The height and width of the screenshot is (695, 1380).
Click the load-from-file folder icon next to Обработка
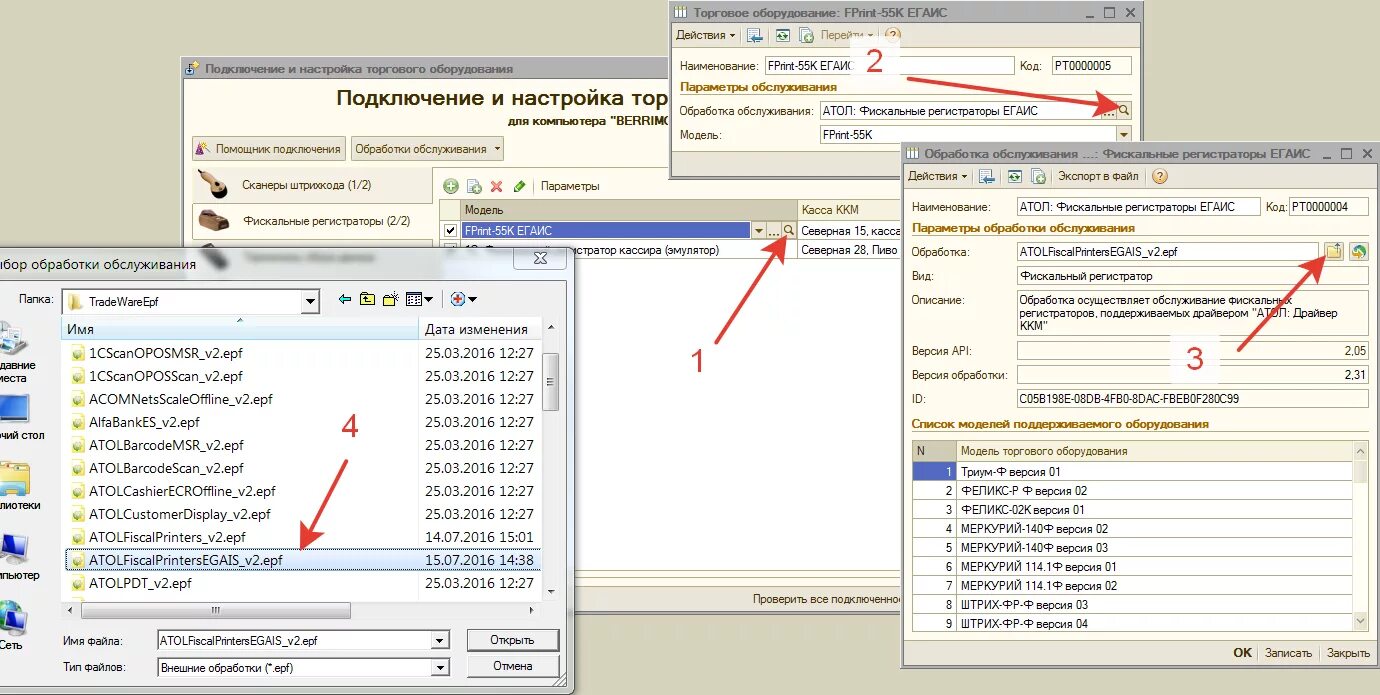1333,251
